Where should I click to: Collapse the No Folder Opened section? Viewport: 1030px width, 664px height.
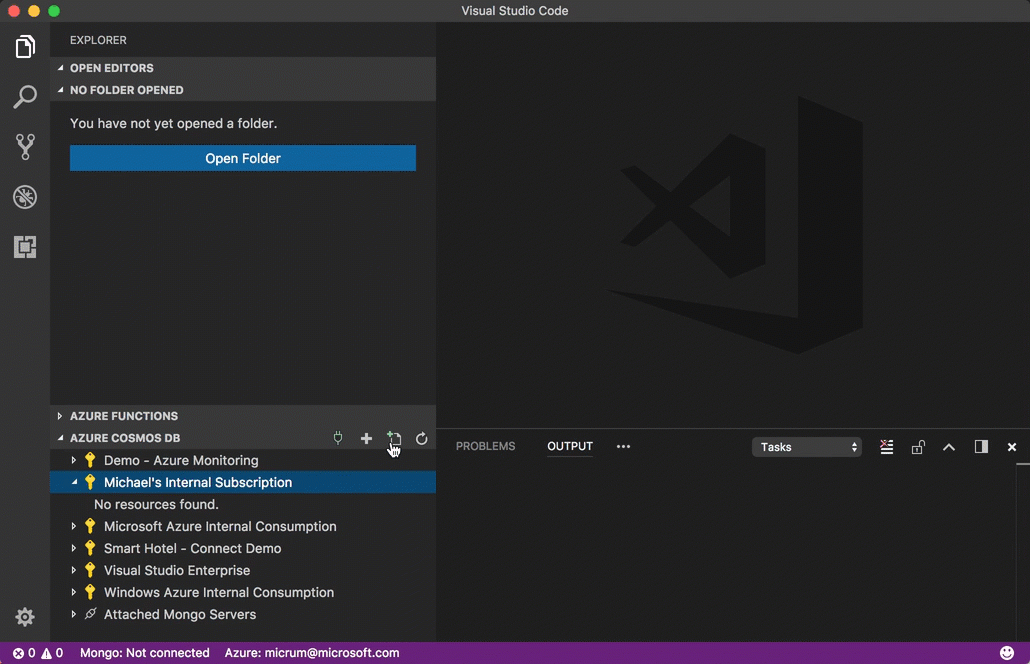tap(60, 90)
